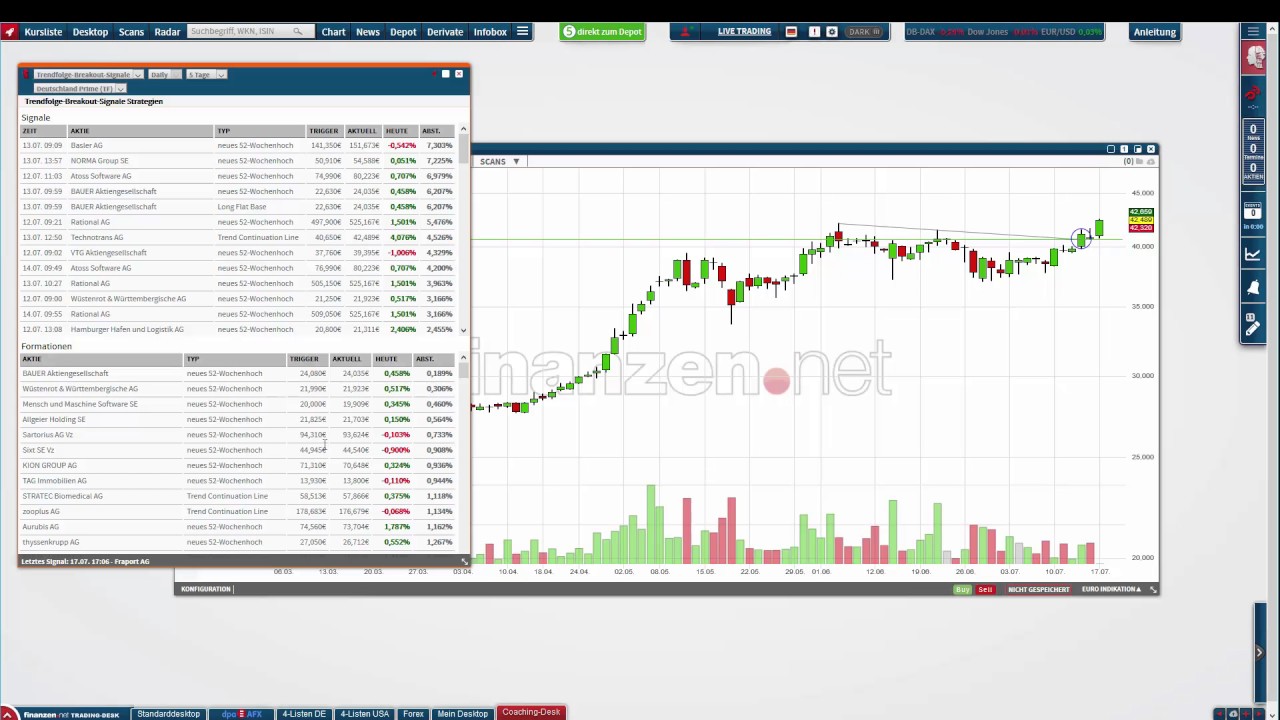Switch to the 4-Listen DE tab

(x=304, y=714)
